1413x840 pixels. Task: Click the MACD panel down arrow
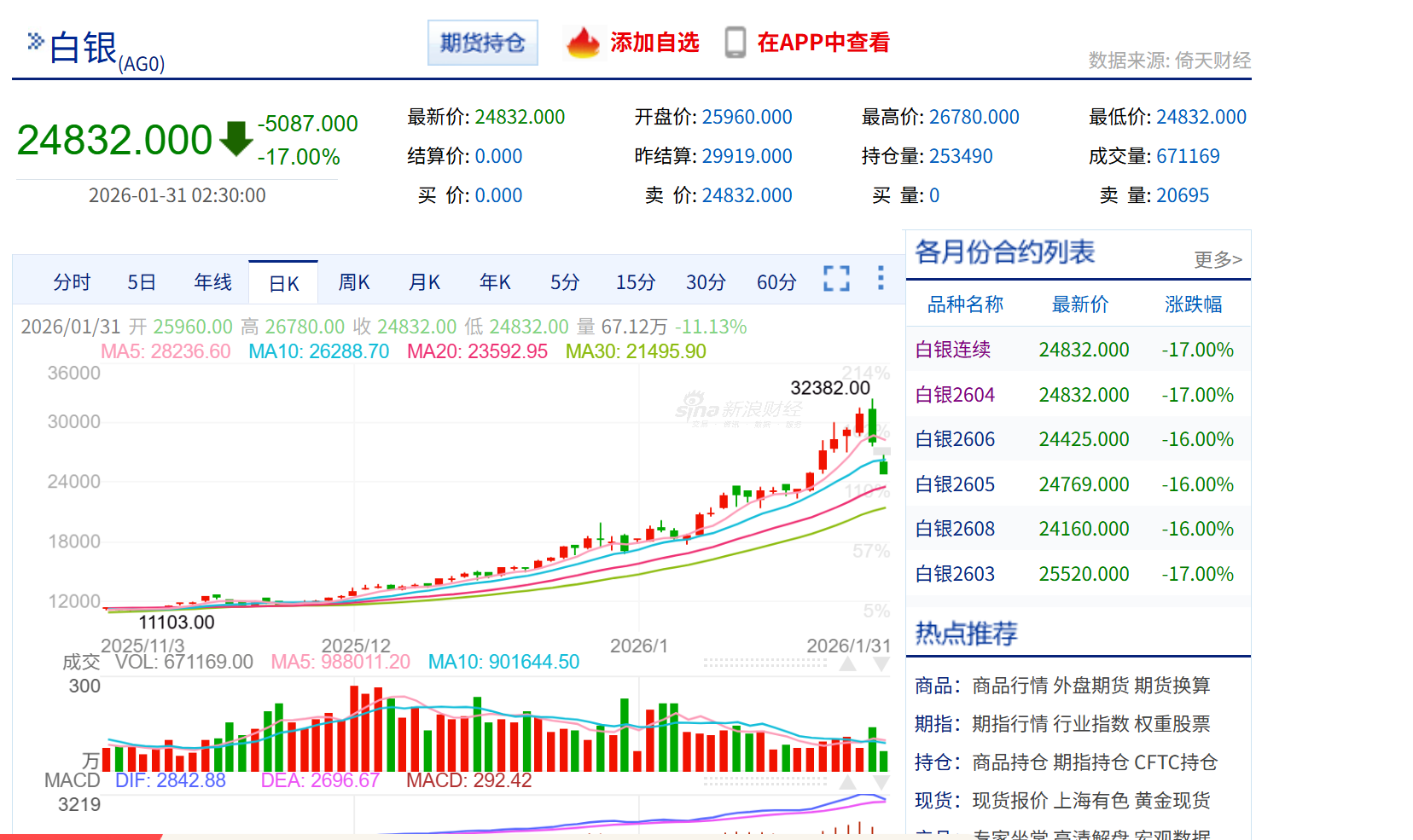[x=881, y=782]
